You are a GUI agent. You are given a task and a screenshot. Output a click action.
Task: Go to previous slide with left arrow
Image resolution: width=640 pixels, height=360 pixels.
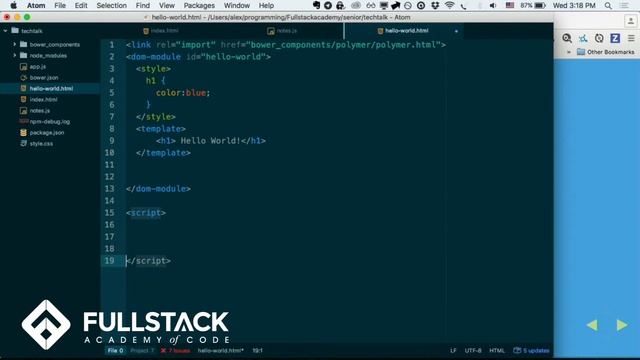point(592,325)
